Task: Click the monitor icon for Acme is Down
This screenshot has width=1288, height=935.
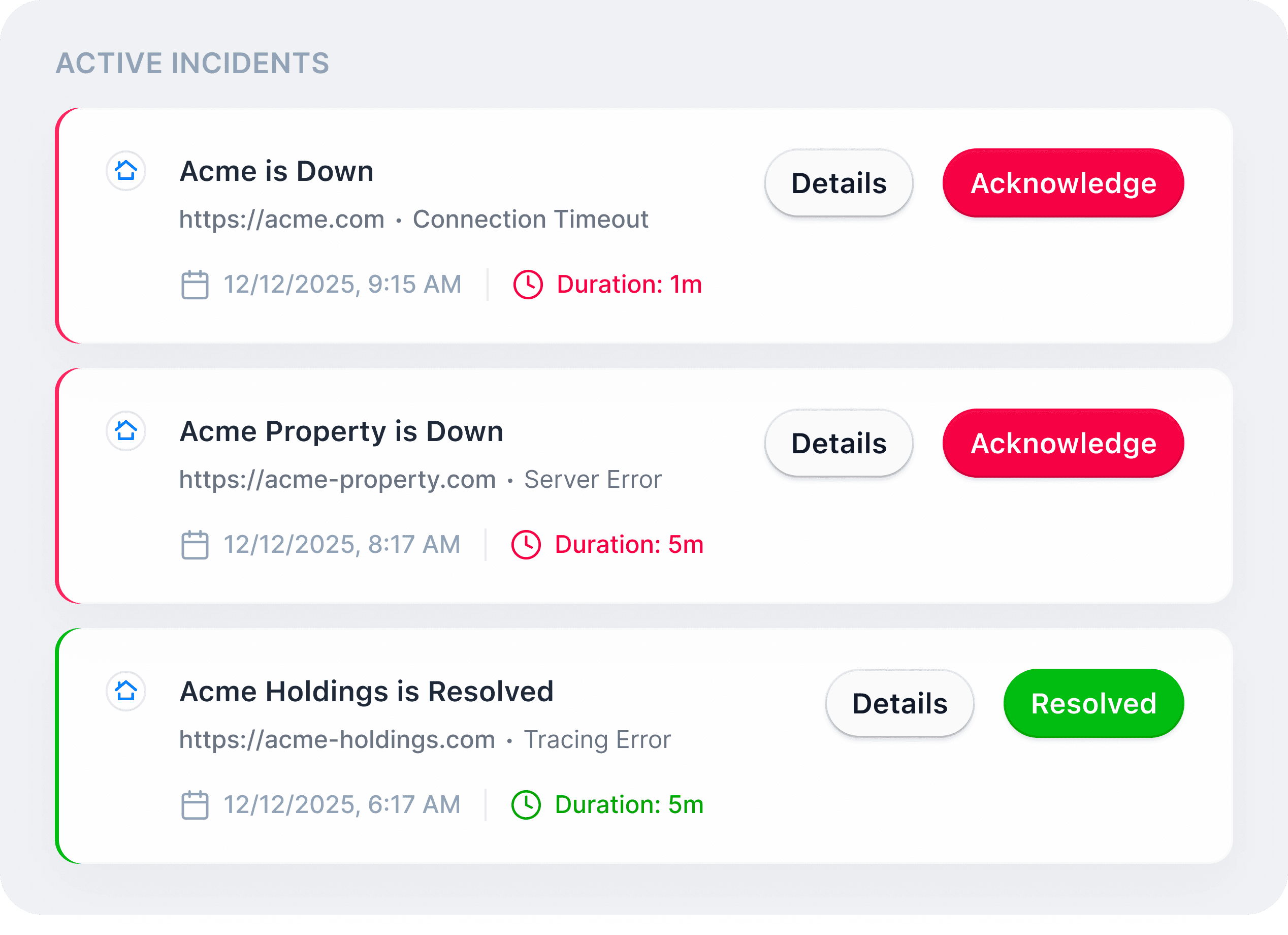Action: [125, 170]
